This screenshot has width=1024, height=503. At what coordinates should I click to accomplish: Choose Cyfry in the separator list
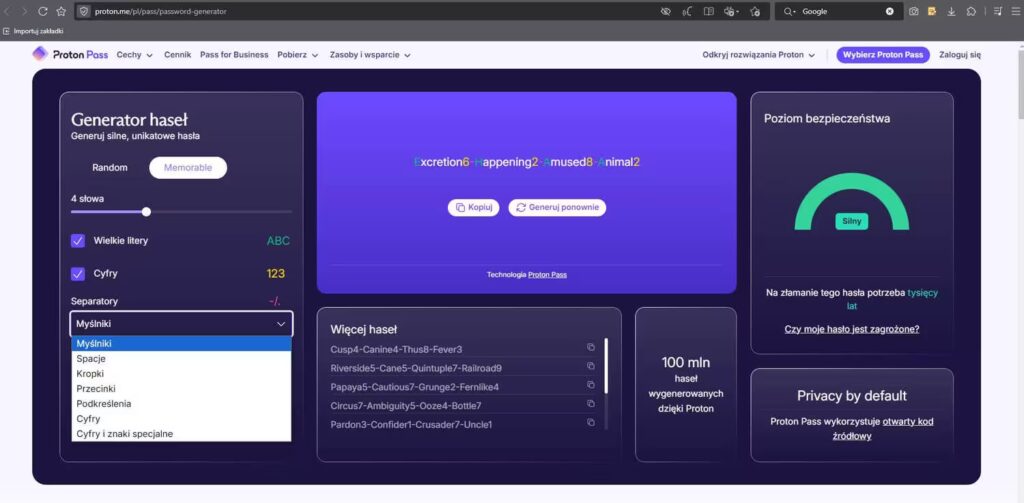point(182,419)
